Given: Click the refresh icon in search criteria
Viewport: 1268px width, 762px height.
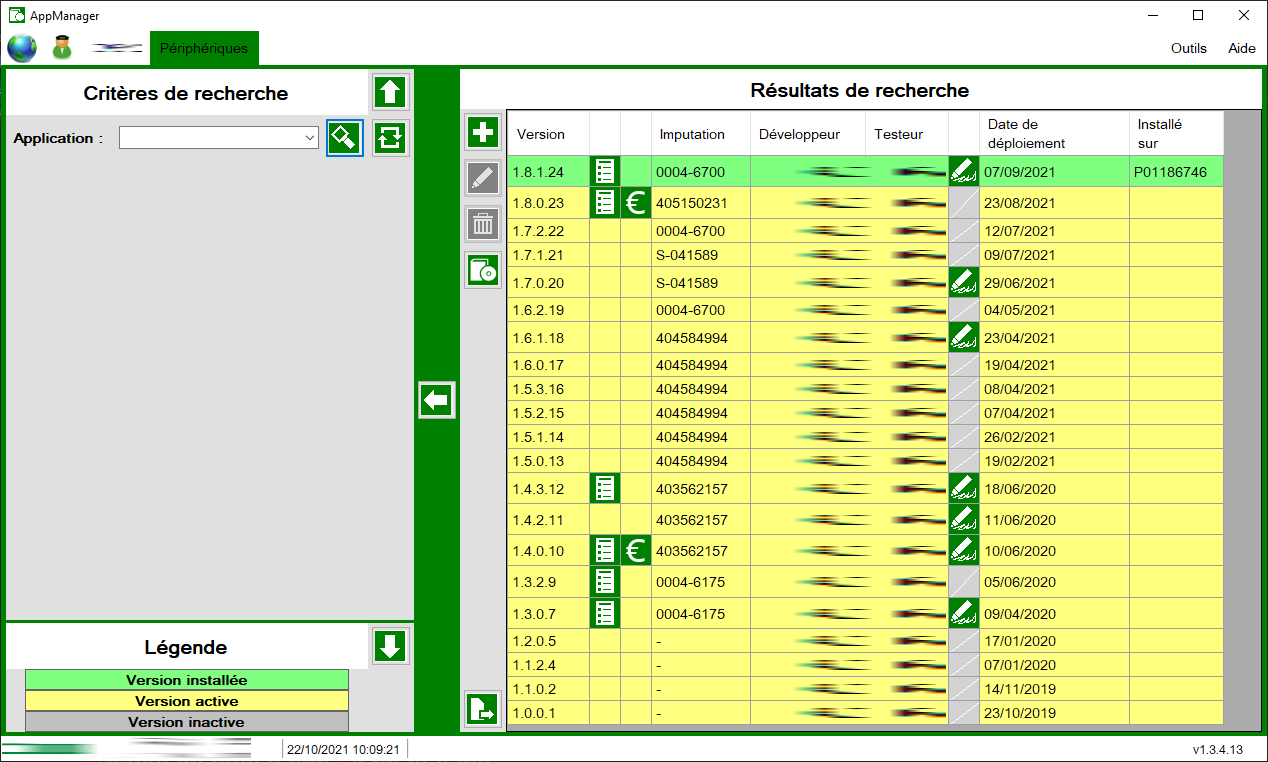Looking at the screenshot, I should tap(390, 138).
